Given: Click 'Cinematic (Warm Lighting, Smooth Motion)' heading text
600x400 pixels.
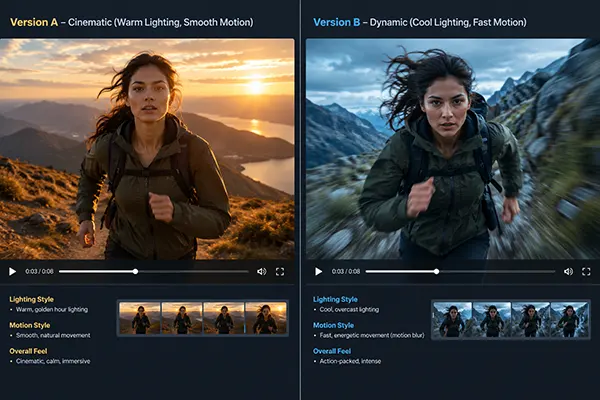Looking at the screenshot, I should coord(161,22).
